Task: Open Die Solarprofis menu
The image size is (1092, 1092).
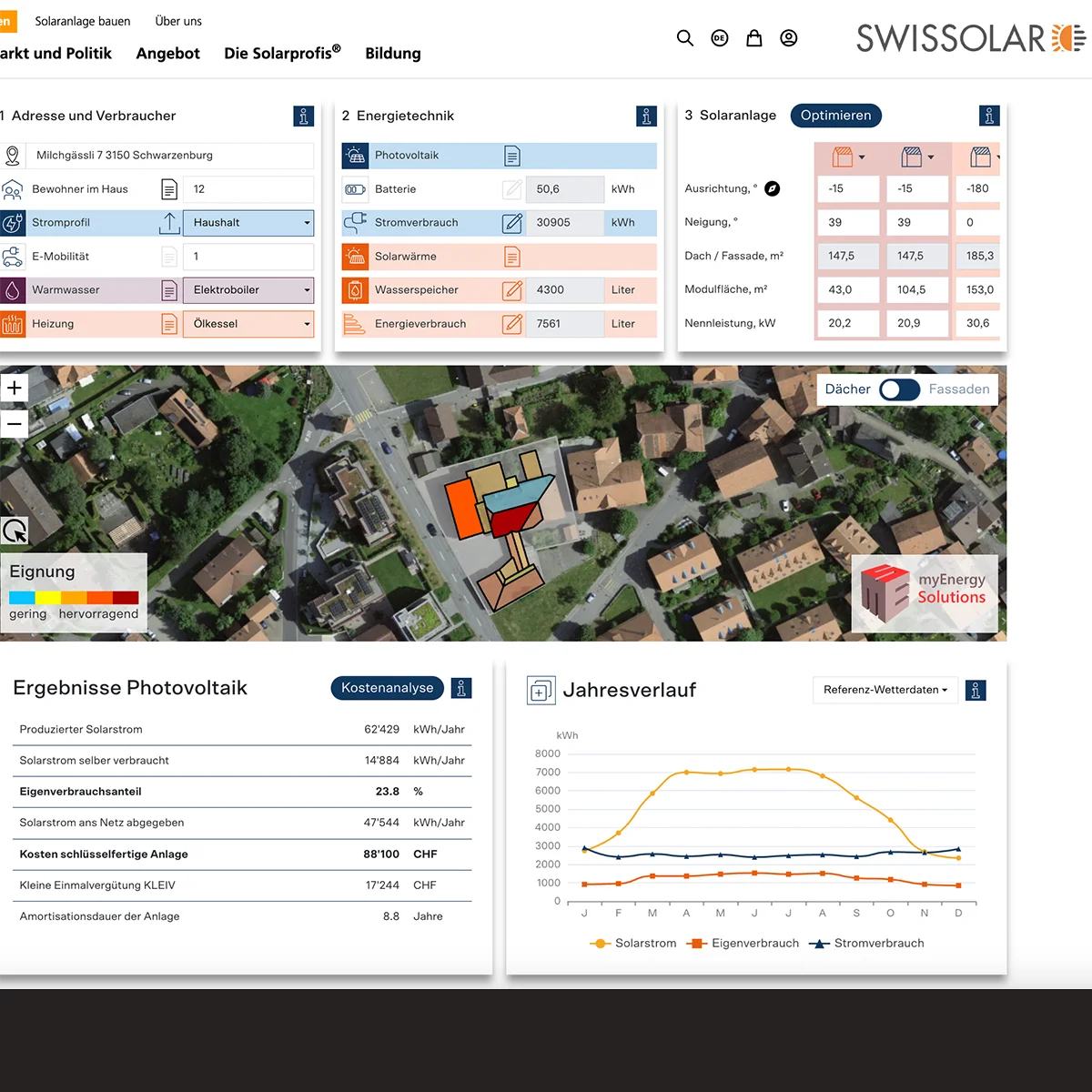Action: coord(283,53)
